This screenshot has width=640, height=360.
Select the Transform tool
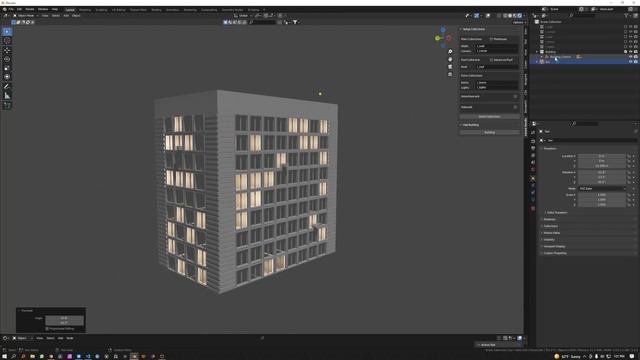tap(7, 77)
